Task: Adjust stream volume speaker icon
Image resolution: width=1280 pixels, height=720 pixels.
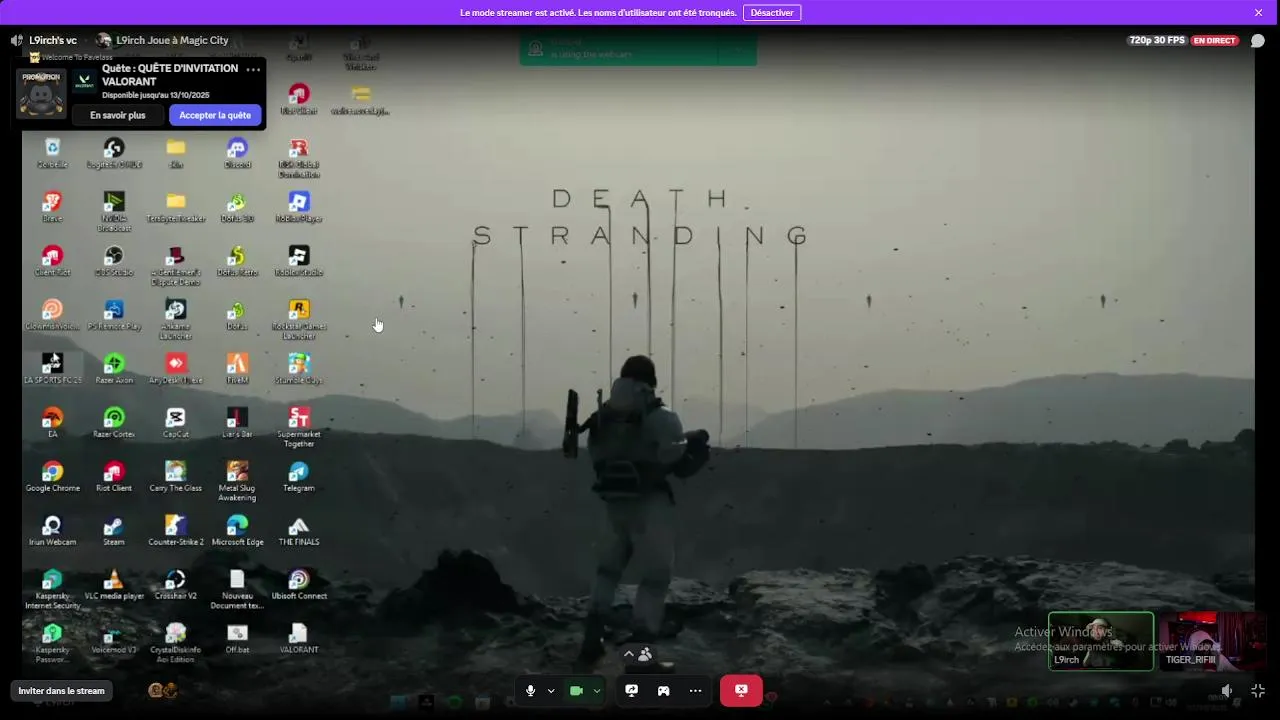Action: click(1227, 691)
